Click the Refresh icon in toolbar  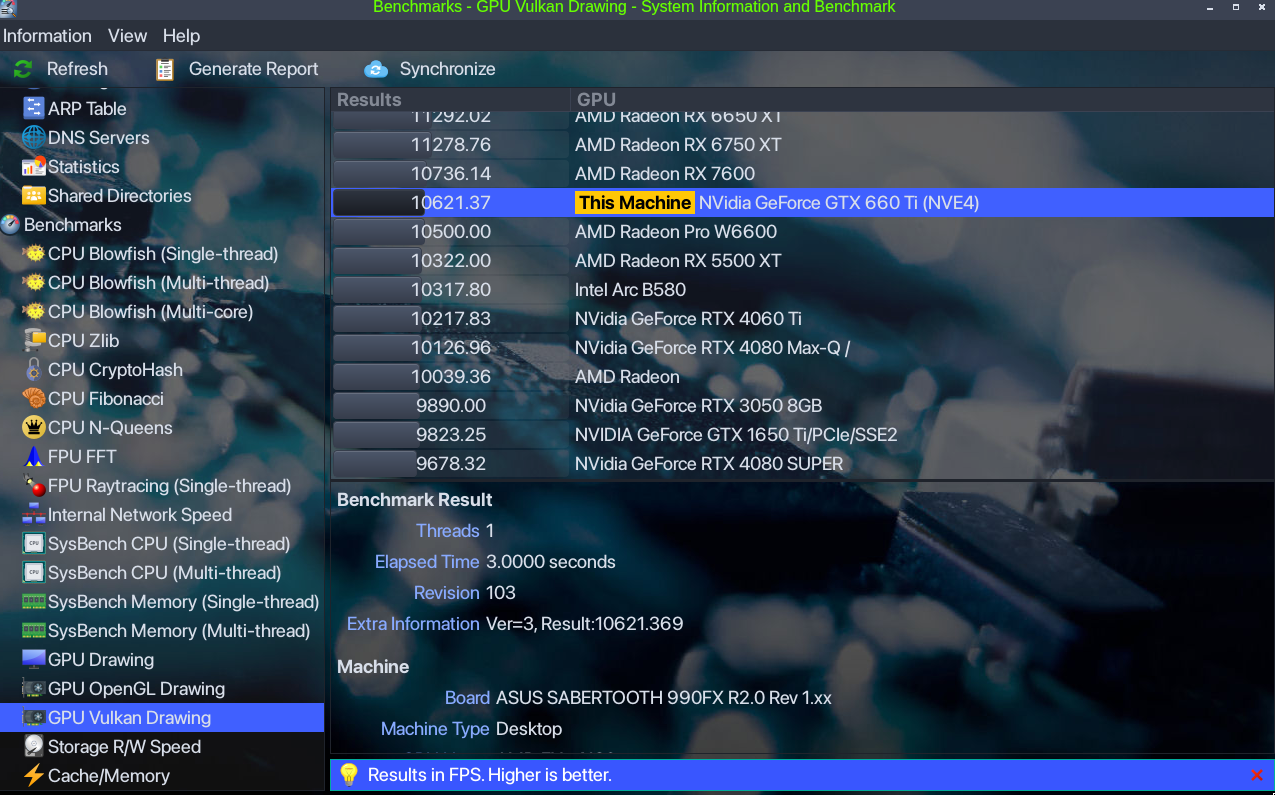(x=23, y=69)
